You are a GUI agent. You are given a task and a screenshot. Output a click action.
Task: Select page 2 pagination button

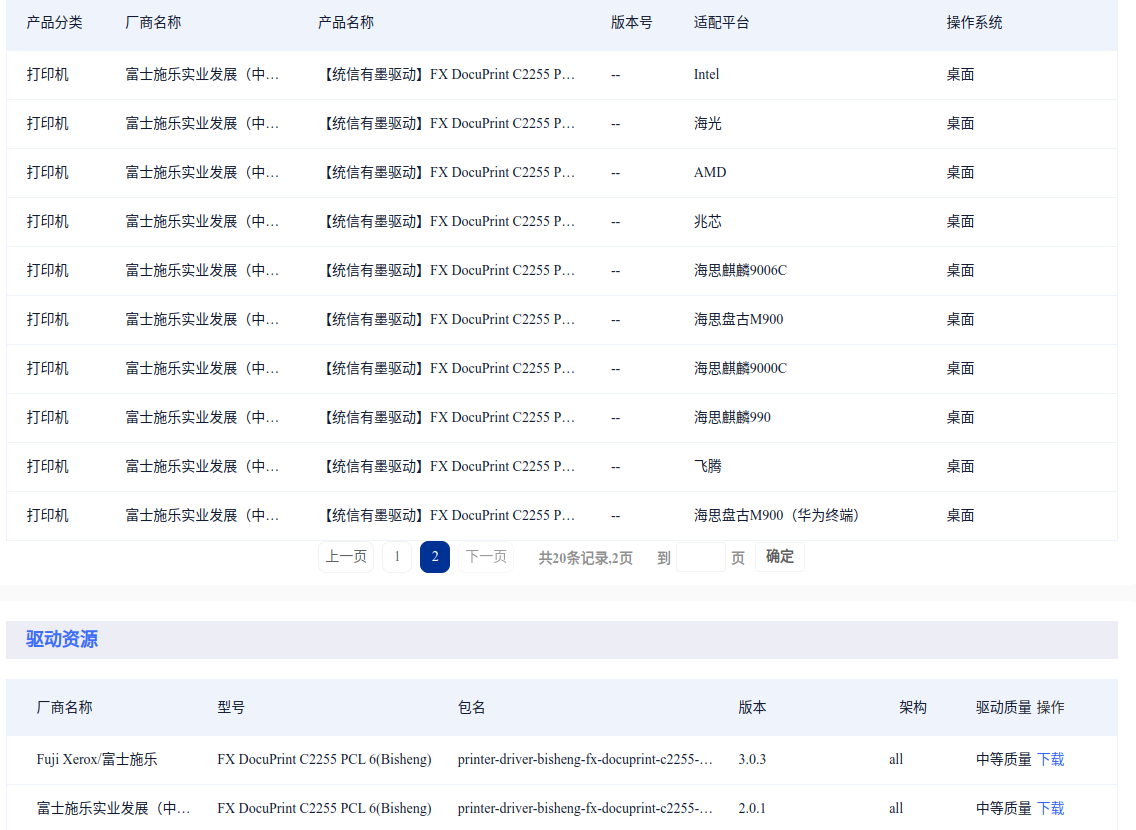[435, 557]
